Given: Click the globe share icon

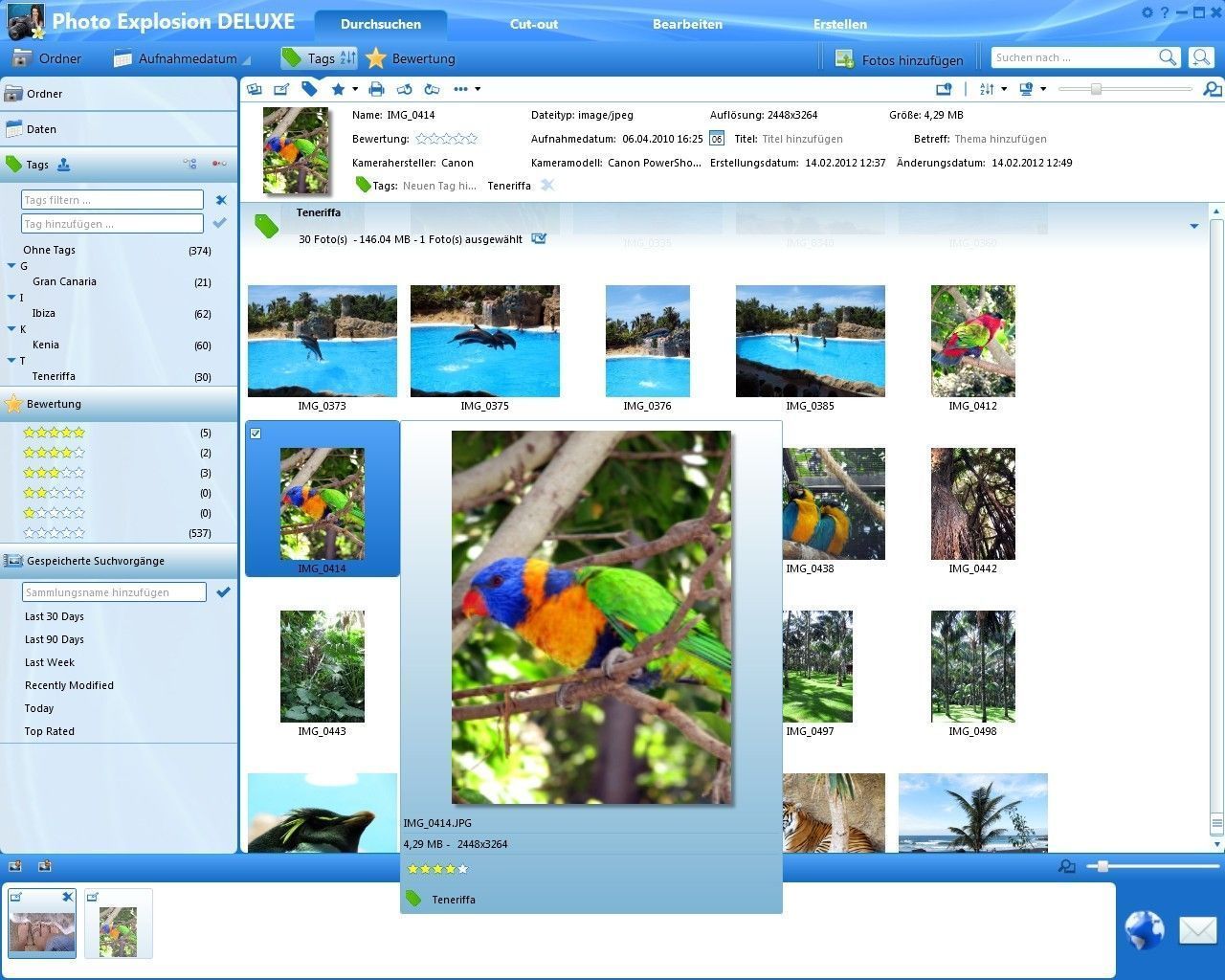Looking at the screenshot, I should click(x=1144, y=929).
